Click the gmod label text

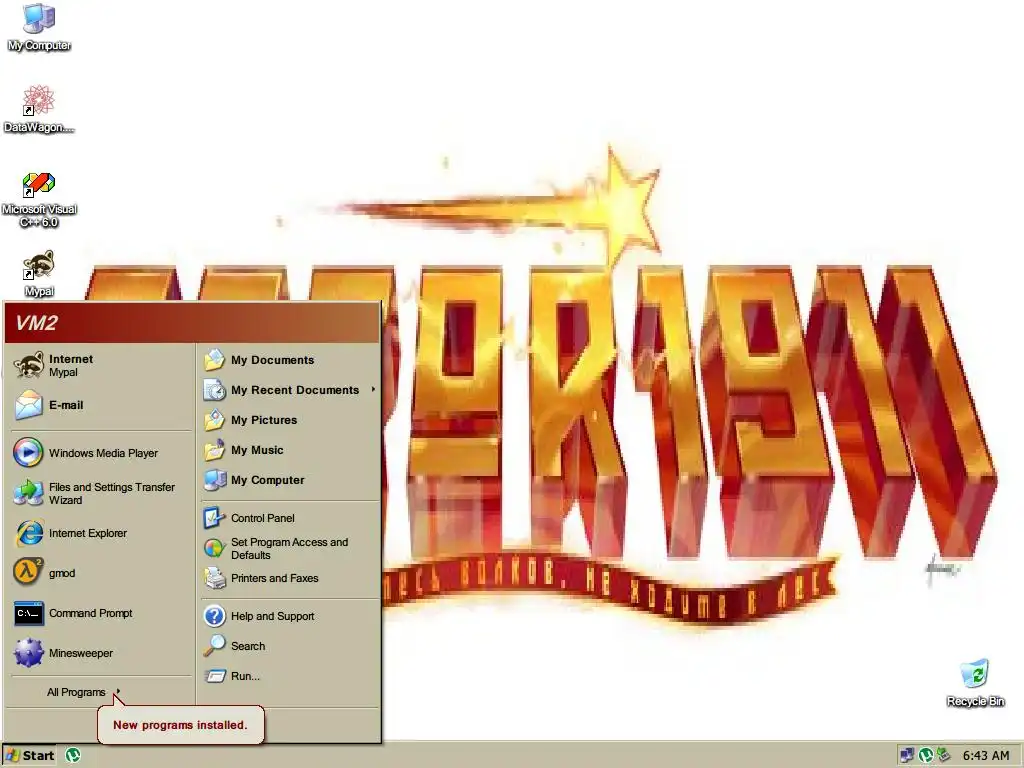point(62,573)
